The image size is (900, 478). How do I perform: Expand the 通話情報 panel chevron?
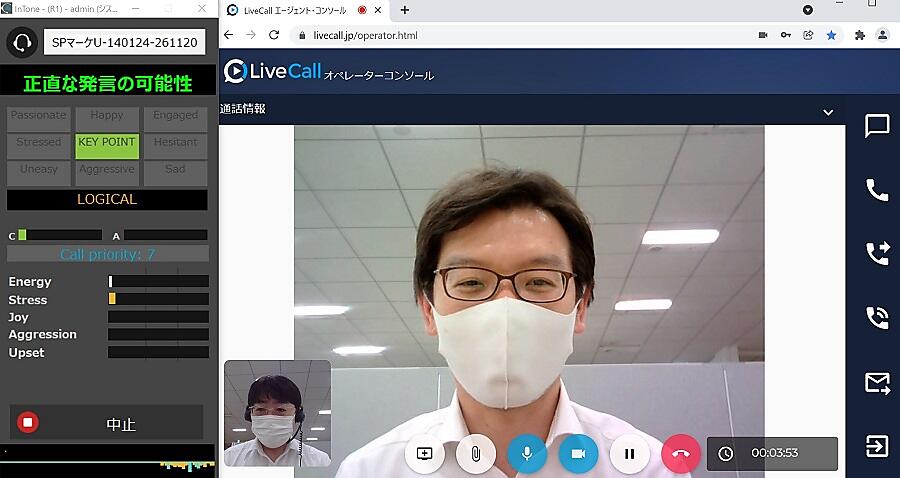(828, 112)
